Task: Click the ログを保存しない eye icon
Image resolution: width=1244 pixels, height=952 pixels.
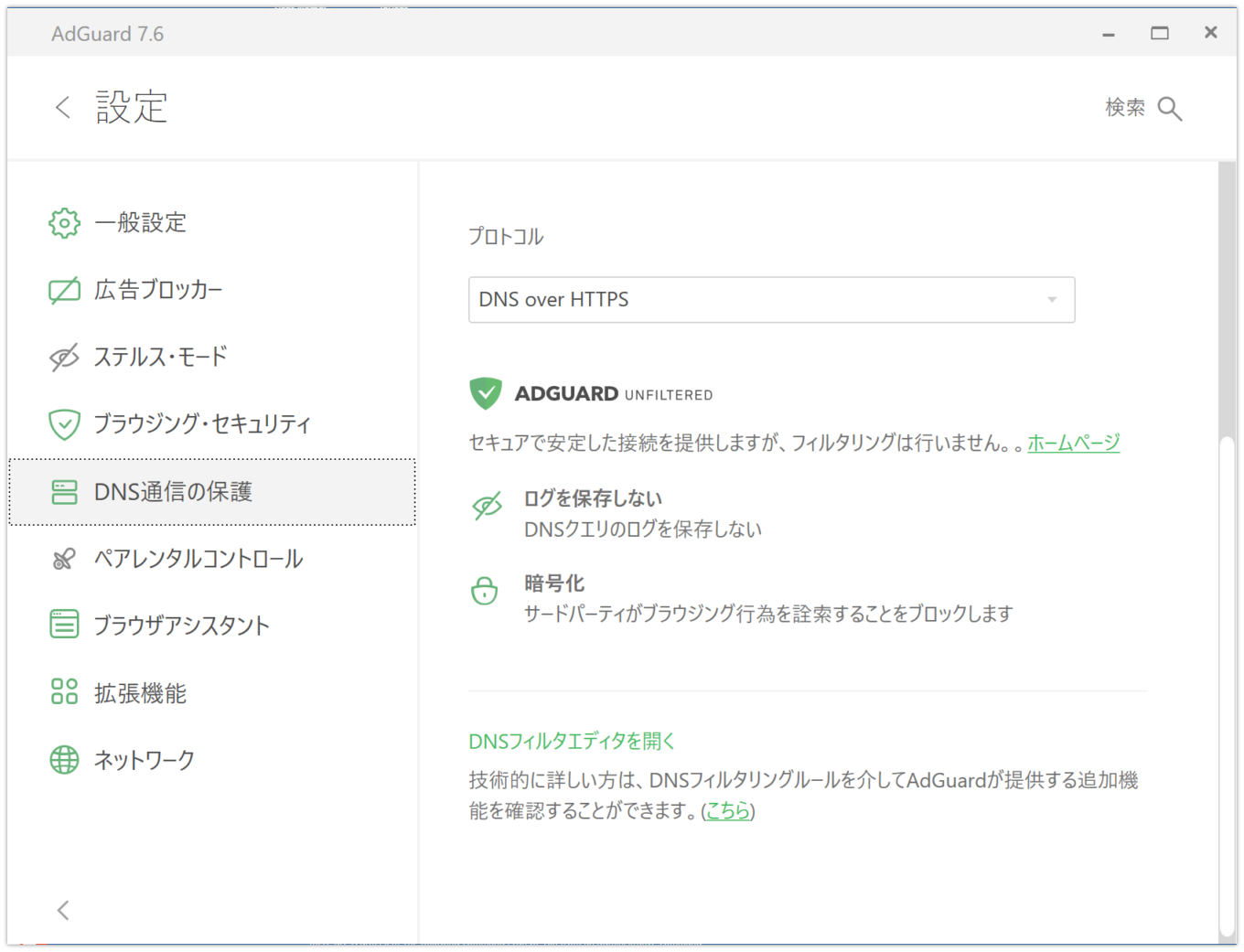Action: [487, 506]
